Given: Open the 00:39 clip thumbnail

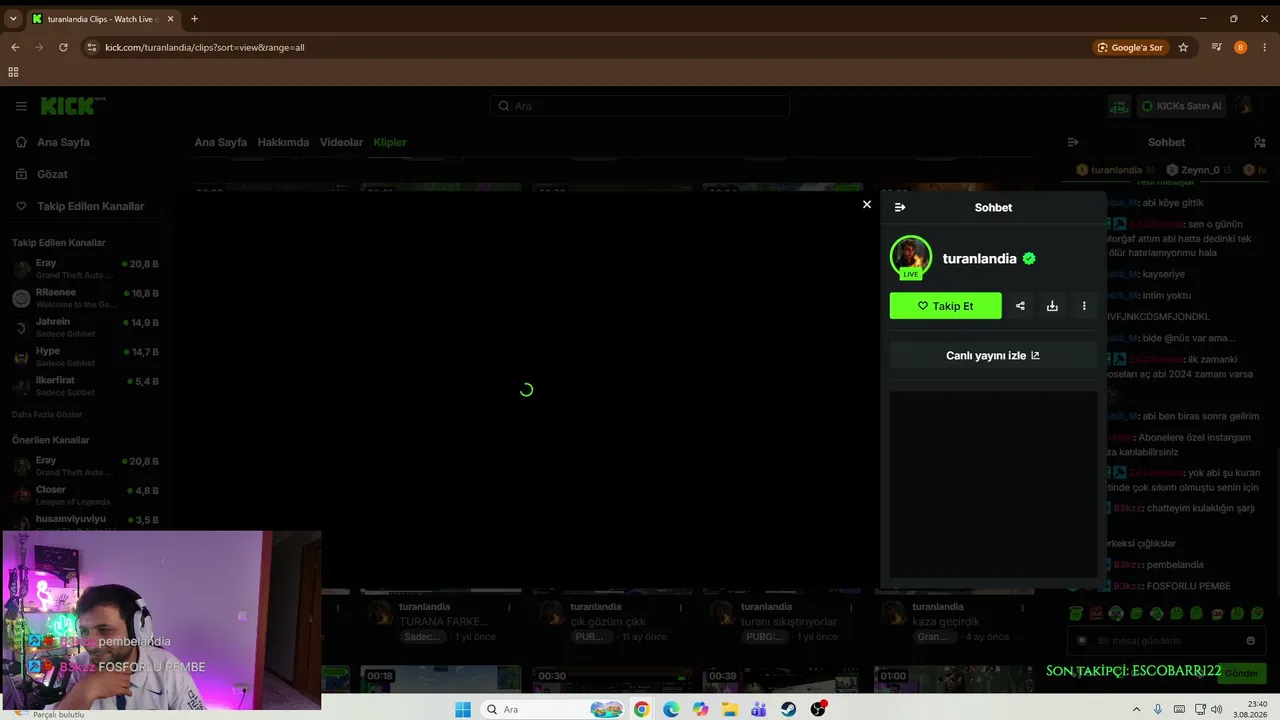Looking at the screenshot, I should tap(782, 680).
